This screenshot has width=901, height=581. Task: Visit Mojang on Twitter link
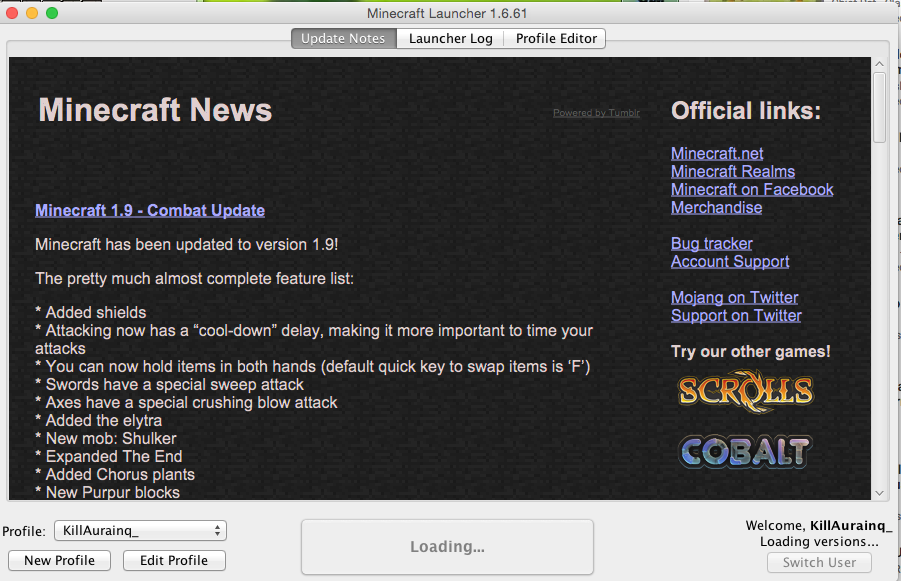tap(734, 298)
